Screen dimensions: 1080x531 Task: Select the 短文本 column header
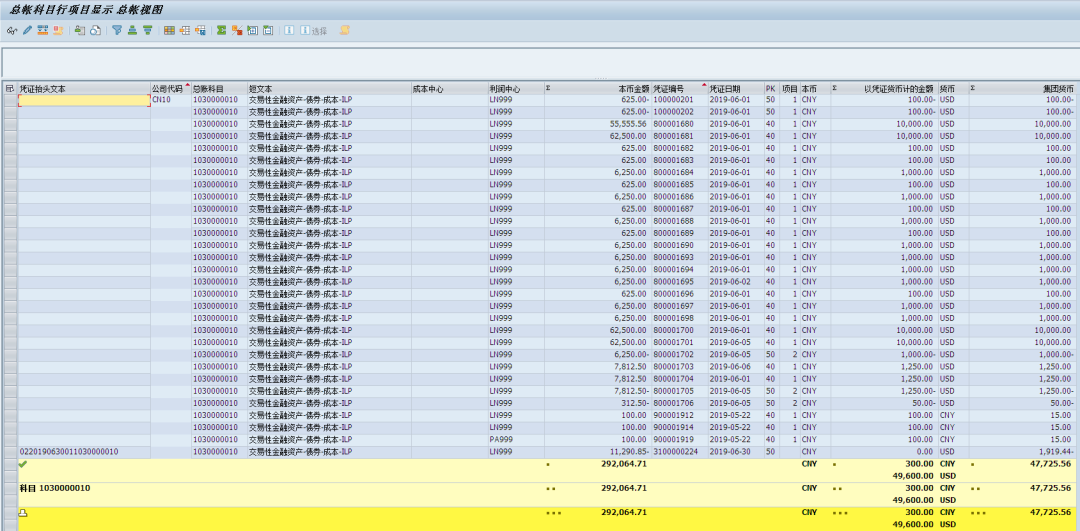pos(329,89)
